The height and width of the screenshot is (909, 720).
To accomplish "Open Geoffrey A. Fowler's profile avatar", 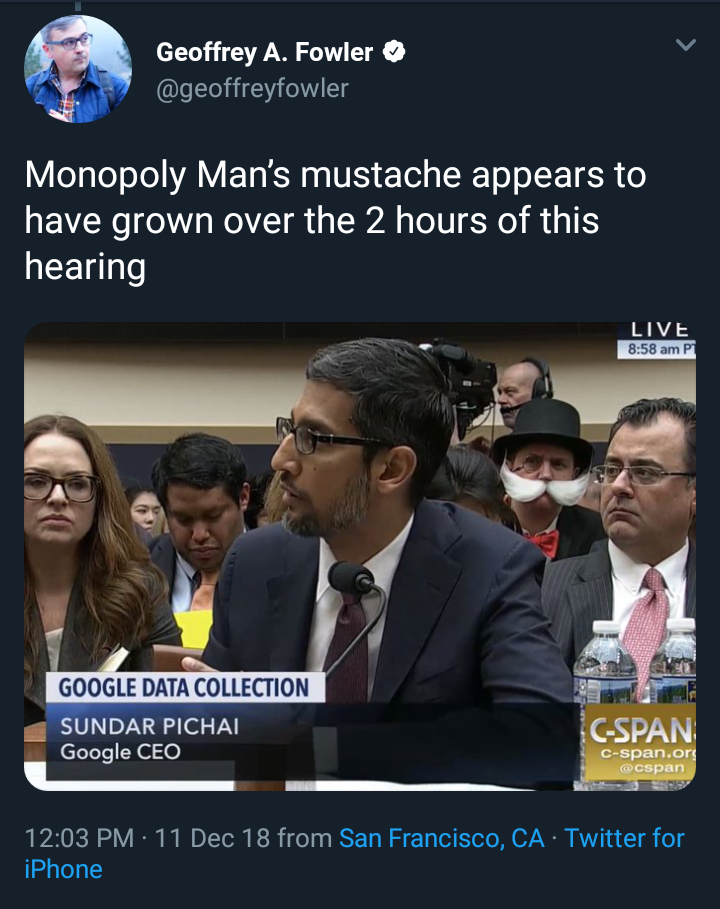I will tap(77, 69).
